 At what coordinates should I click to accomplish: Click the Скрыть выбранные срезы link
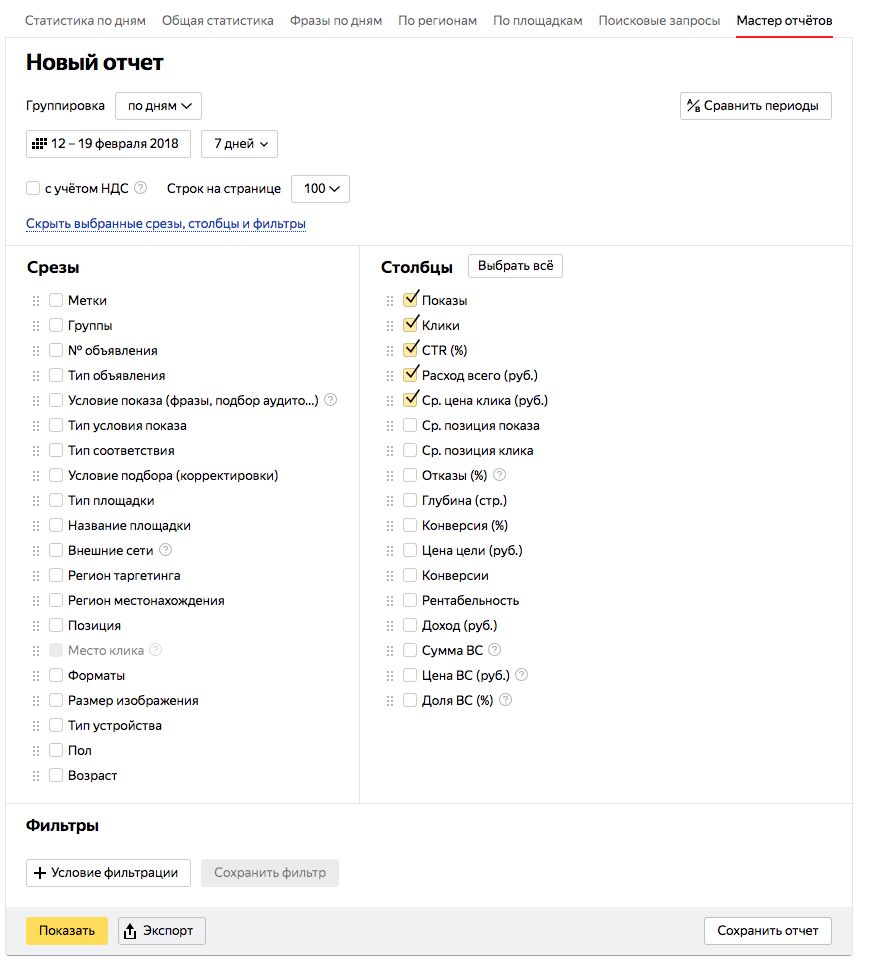166,224
